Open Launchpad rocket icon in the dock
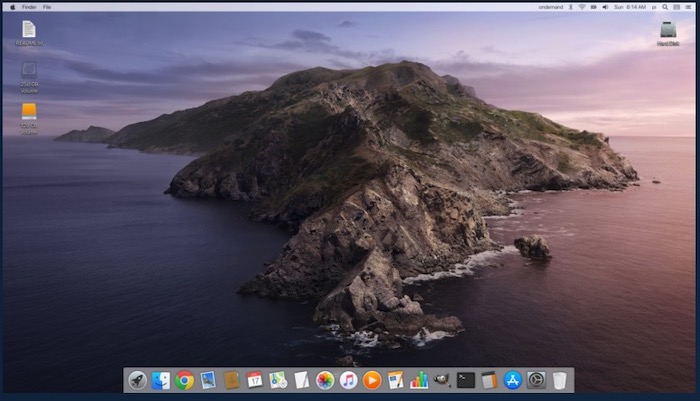700x401 pixels. click(138, 380)
